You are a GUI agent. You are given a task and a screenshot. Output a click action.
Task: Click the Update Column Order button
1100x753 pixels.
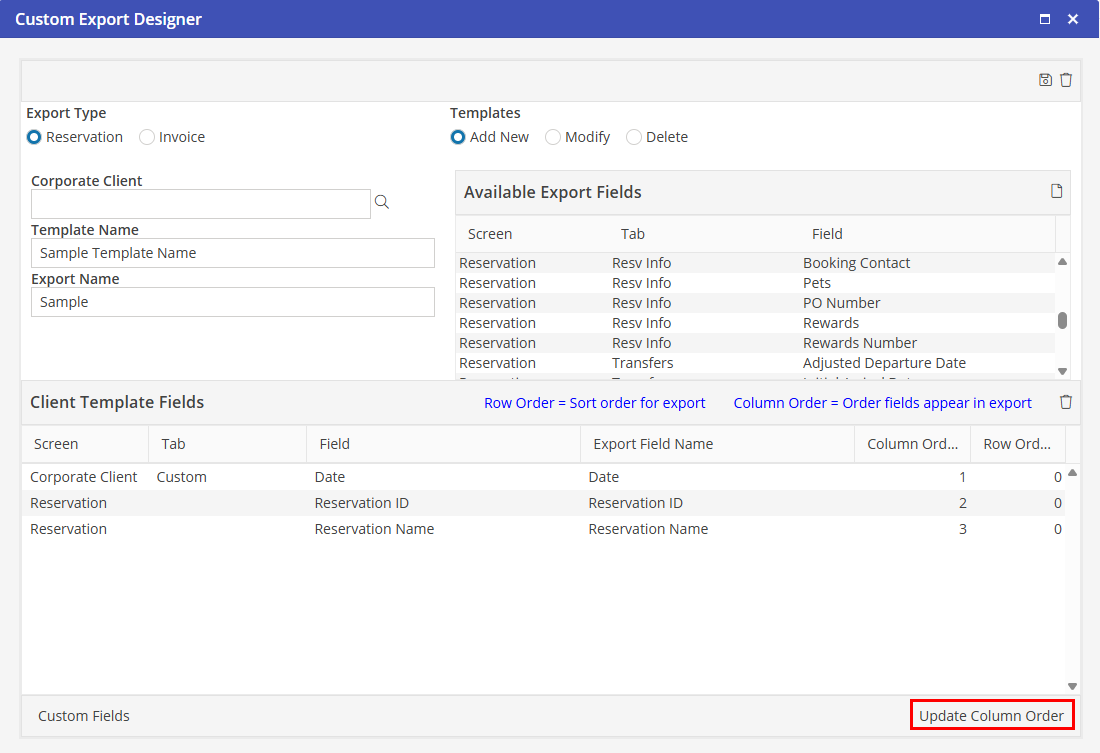(991, 716)
